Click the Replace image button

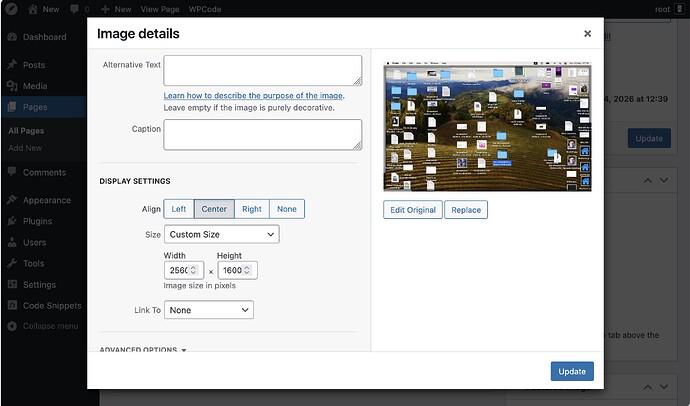click(x=466, y=210)
